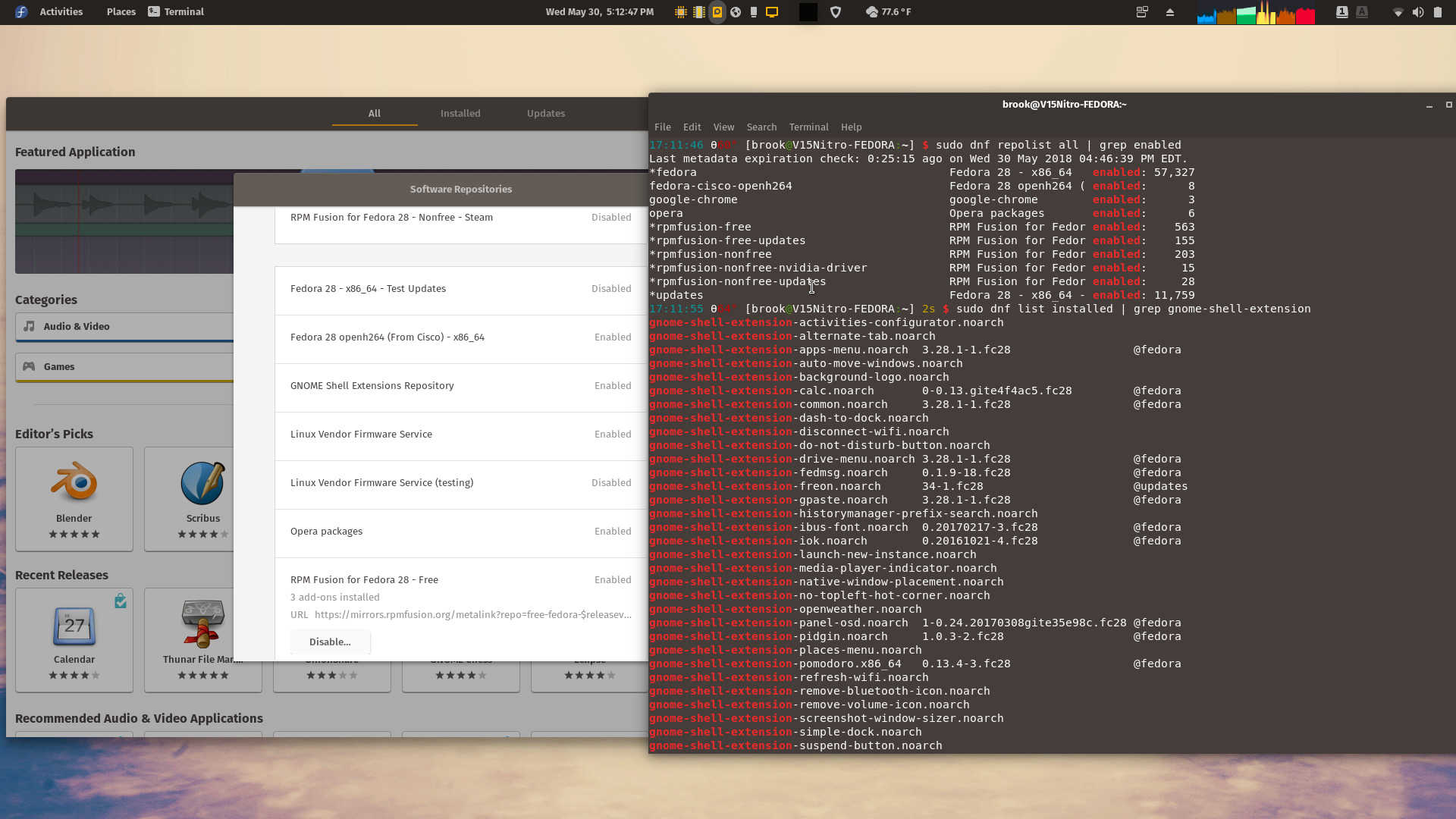Image resolution: width=1456 pixels, height=819 pixels.
Task: Open the terminal Search menu
Action: (761, 127)
